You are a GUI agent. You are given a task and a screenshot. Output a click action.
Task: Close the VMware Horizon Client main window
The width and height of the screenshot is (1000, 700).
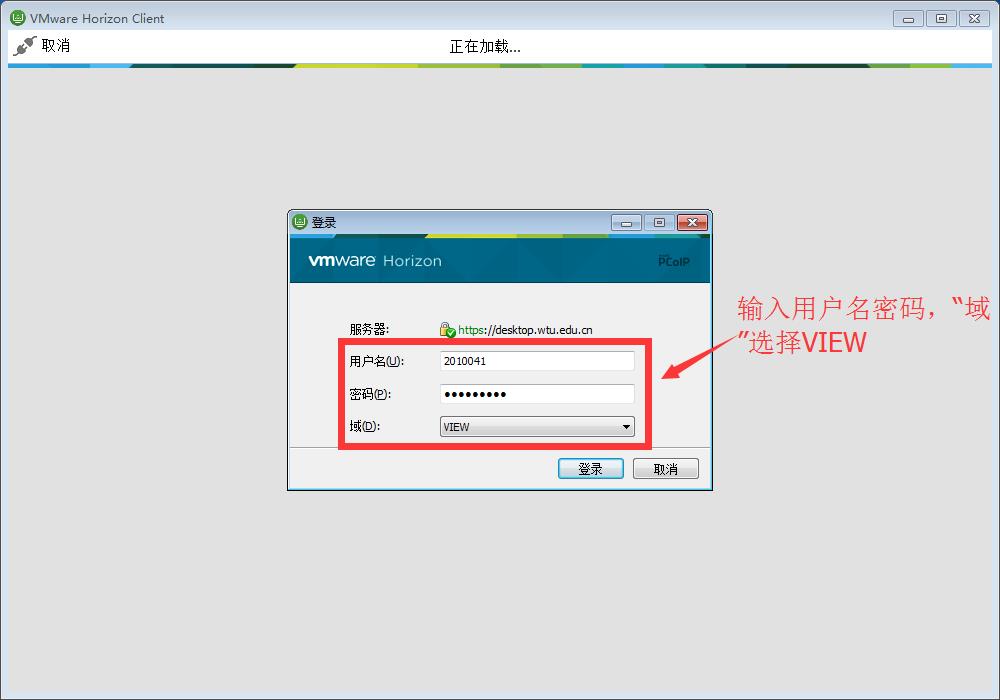973,18
